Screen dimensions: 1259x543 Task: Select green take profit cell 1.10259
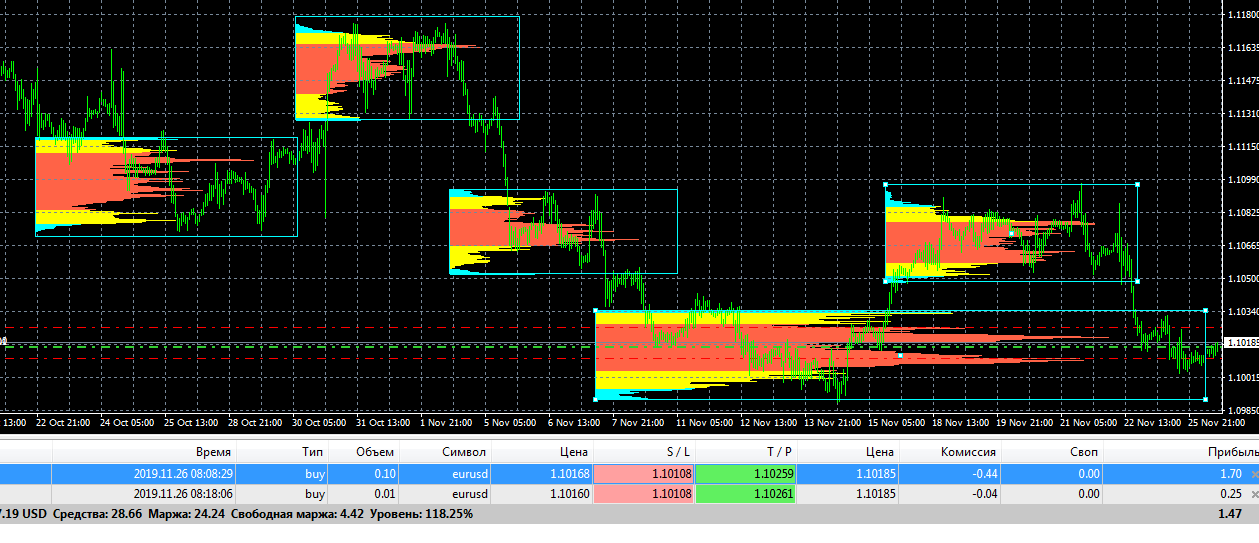pyautogui.click(x=746, y=474)
